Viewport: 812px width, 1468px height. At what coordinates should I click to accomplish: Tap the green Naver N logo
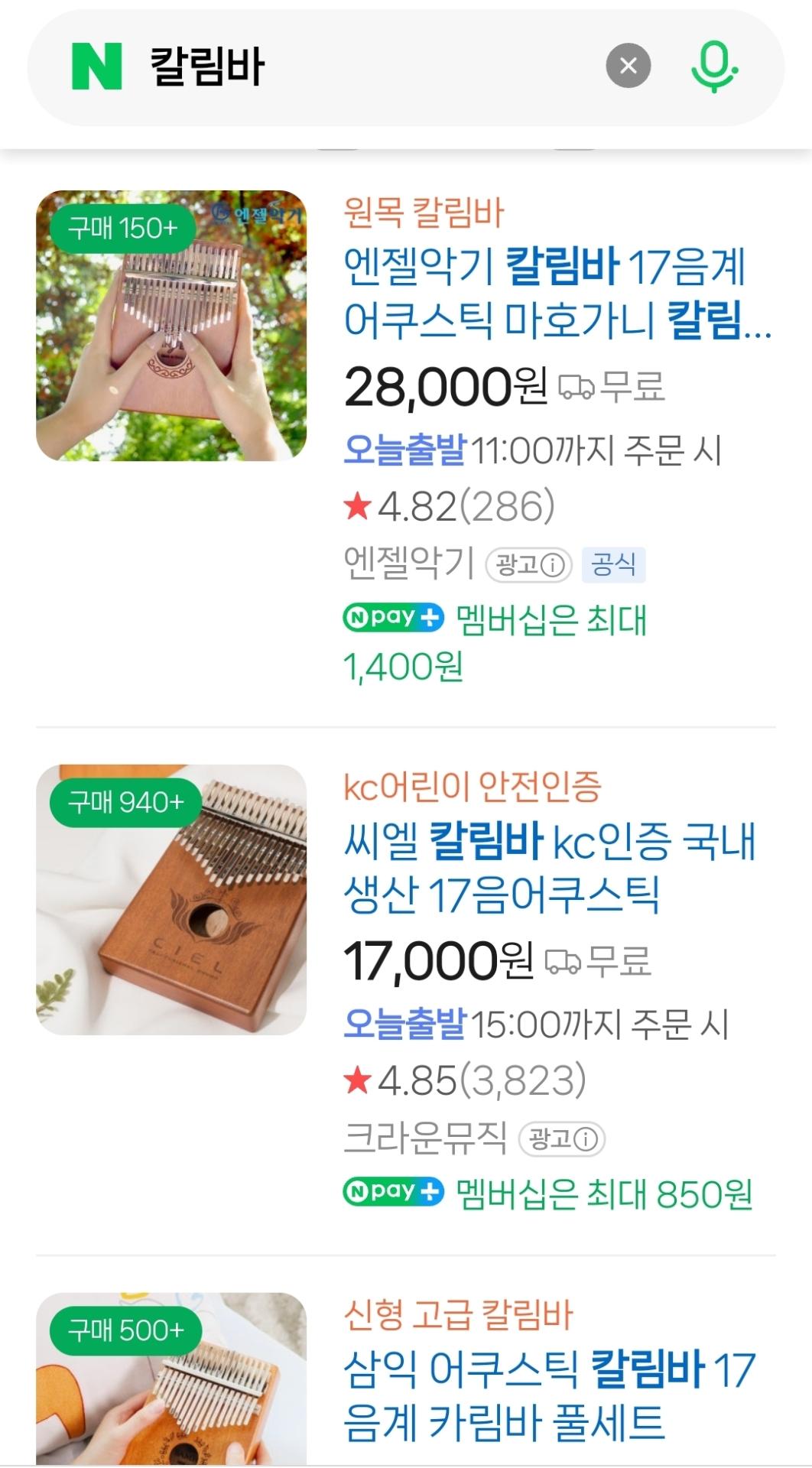(x=97, y=67)
